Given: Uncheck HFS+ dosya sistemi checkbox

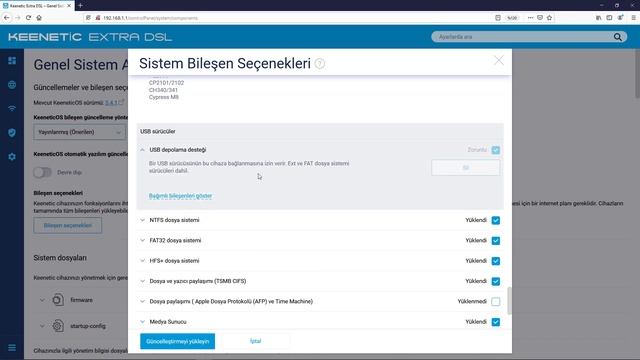Looking at the screenshot, I should pyautogui.click(x=496, y=261).
